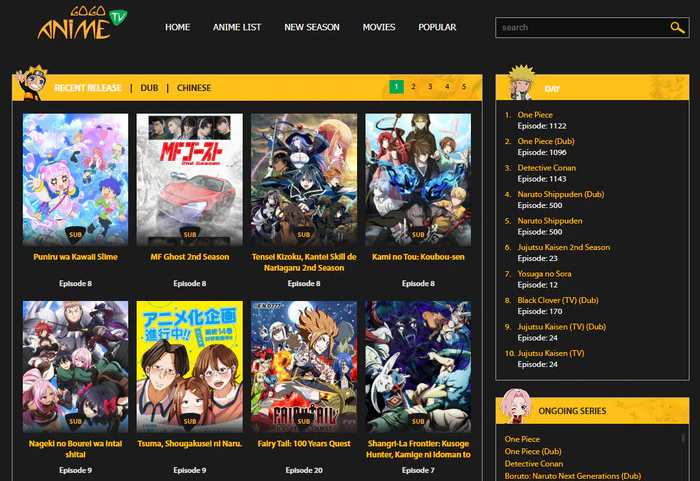Viewport: 700px width, 481px height.
Task: Click the GogoAnime TV logo
Action: [x=83, y=23]
